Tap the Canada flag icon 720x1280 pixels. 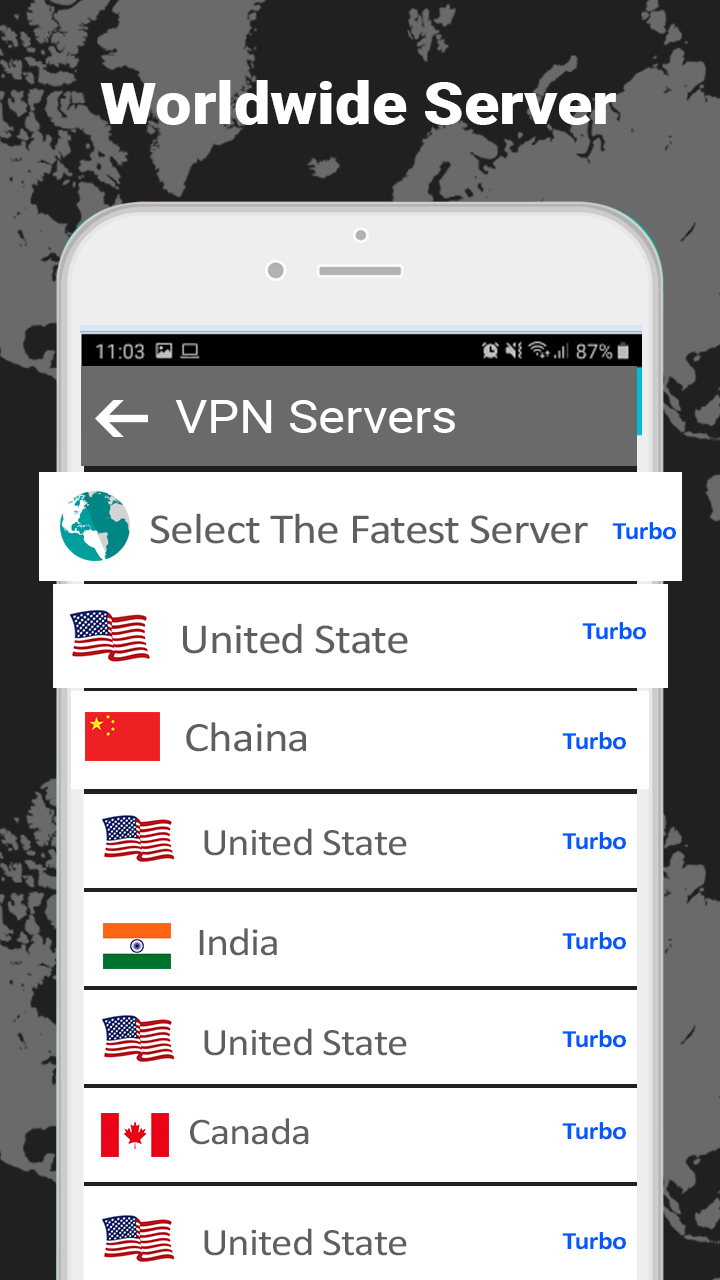coord(135,1135)
